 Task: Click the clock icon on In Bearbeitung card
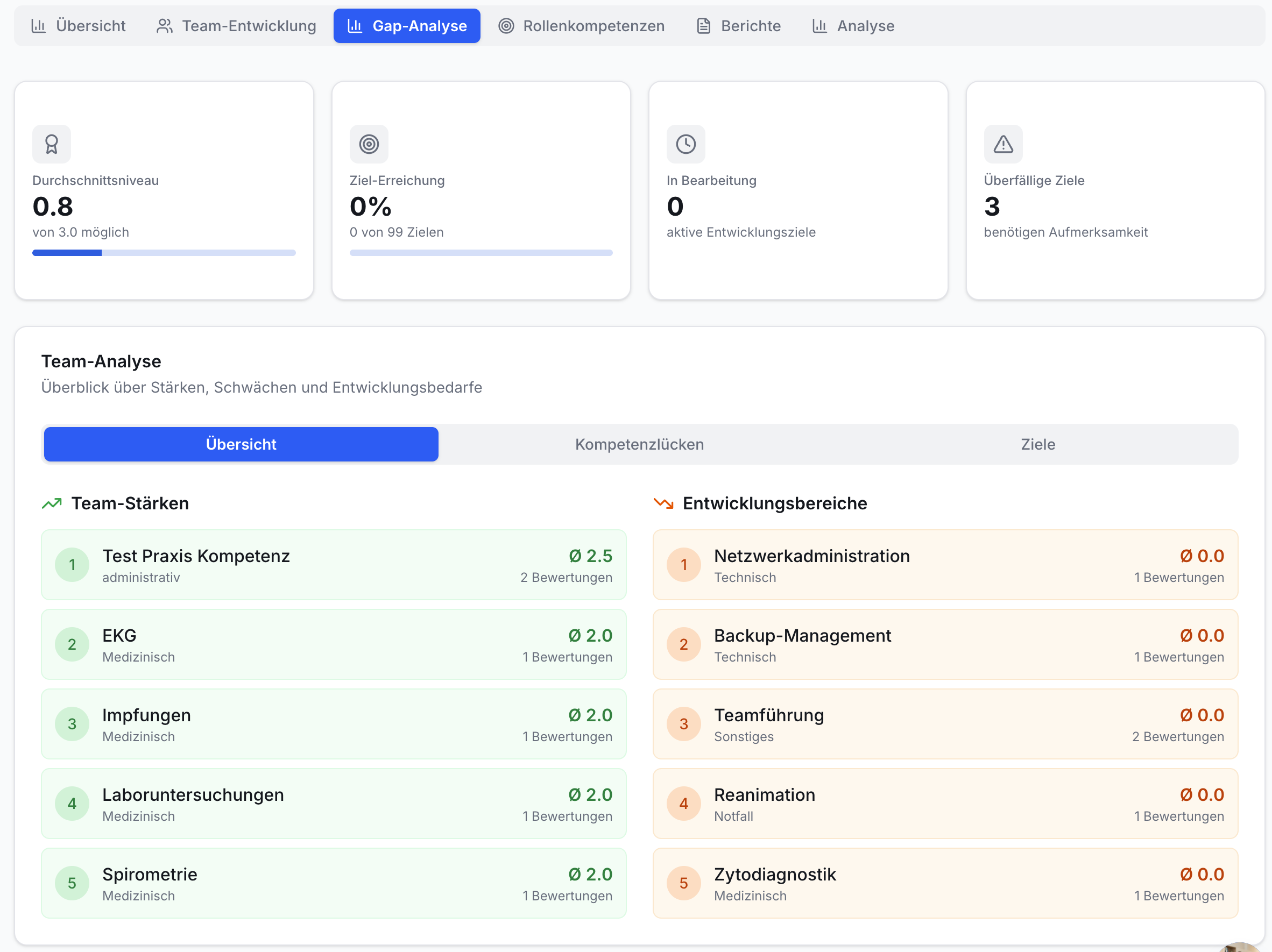[686, 144]
